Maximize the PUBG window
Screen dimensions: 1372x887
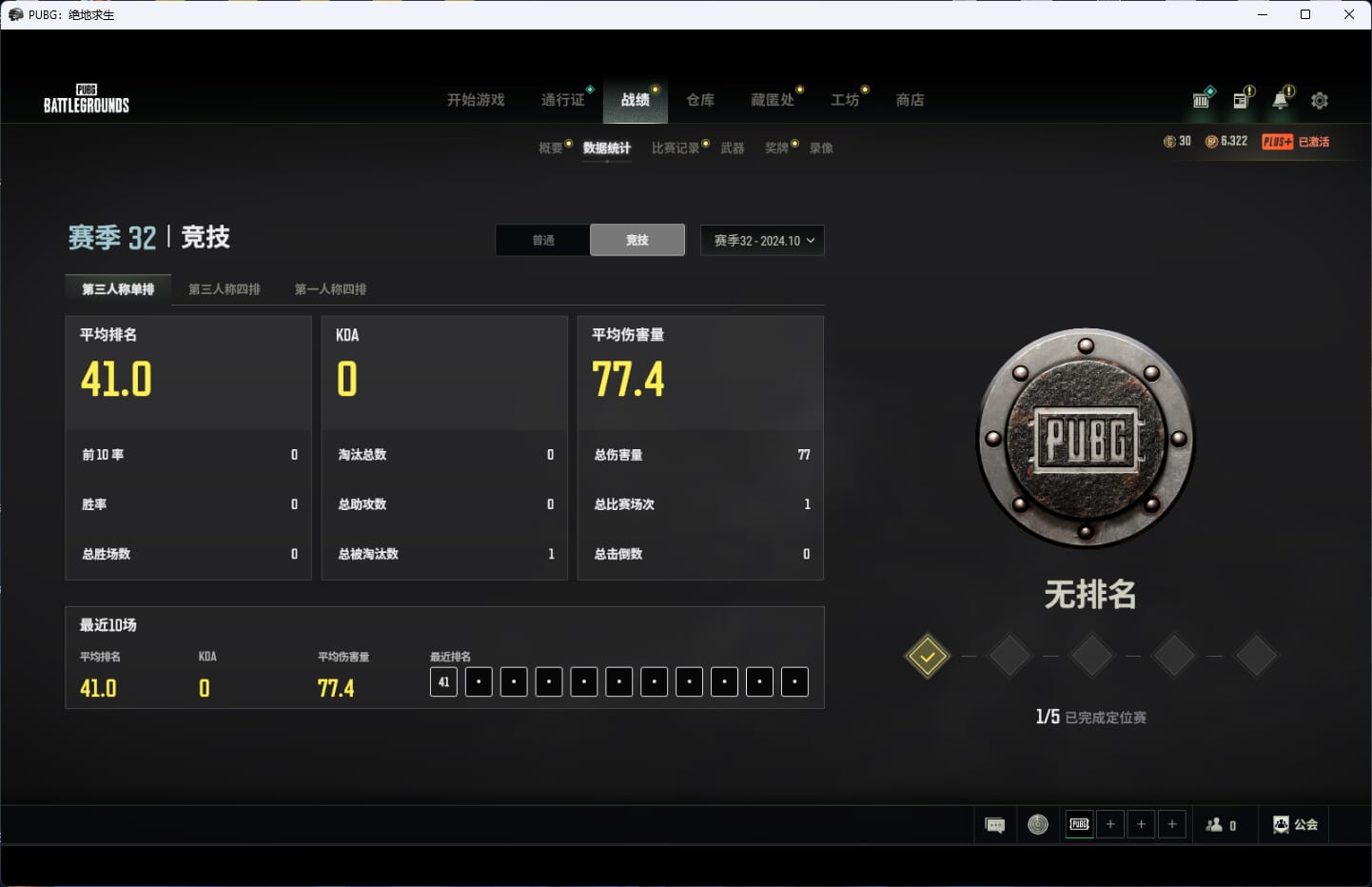click(x=1305, y=14)
